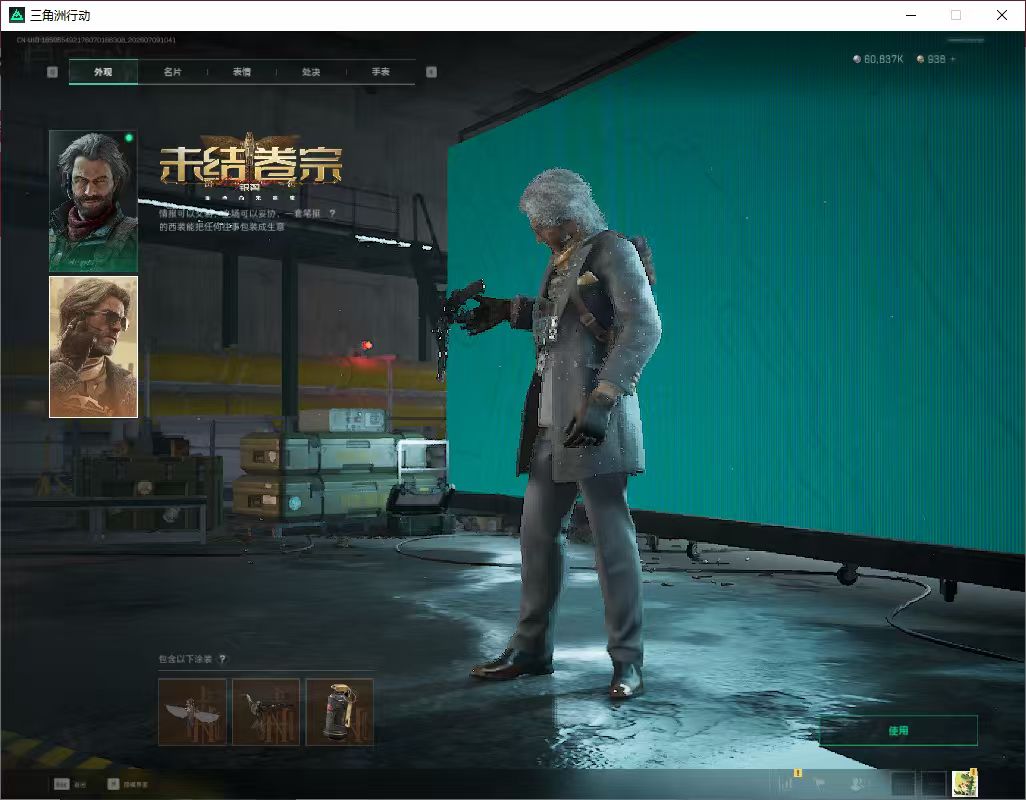
Task: Click the 外观 tab
Action: coord(103,72)
